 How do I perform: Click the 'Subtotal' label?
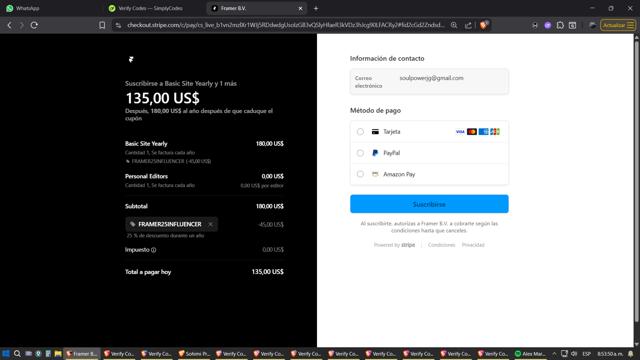(136, 206)
